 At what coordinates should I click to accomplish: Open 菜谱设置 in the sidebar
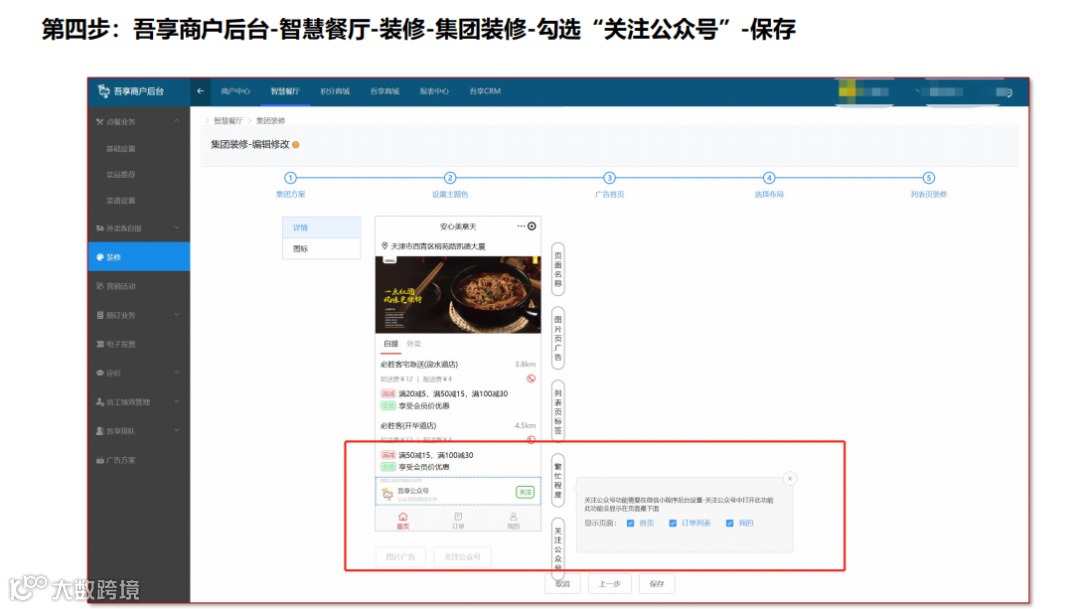coord(121,200)
